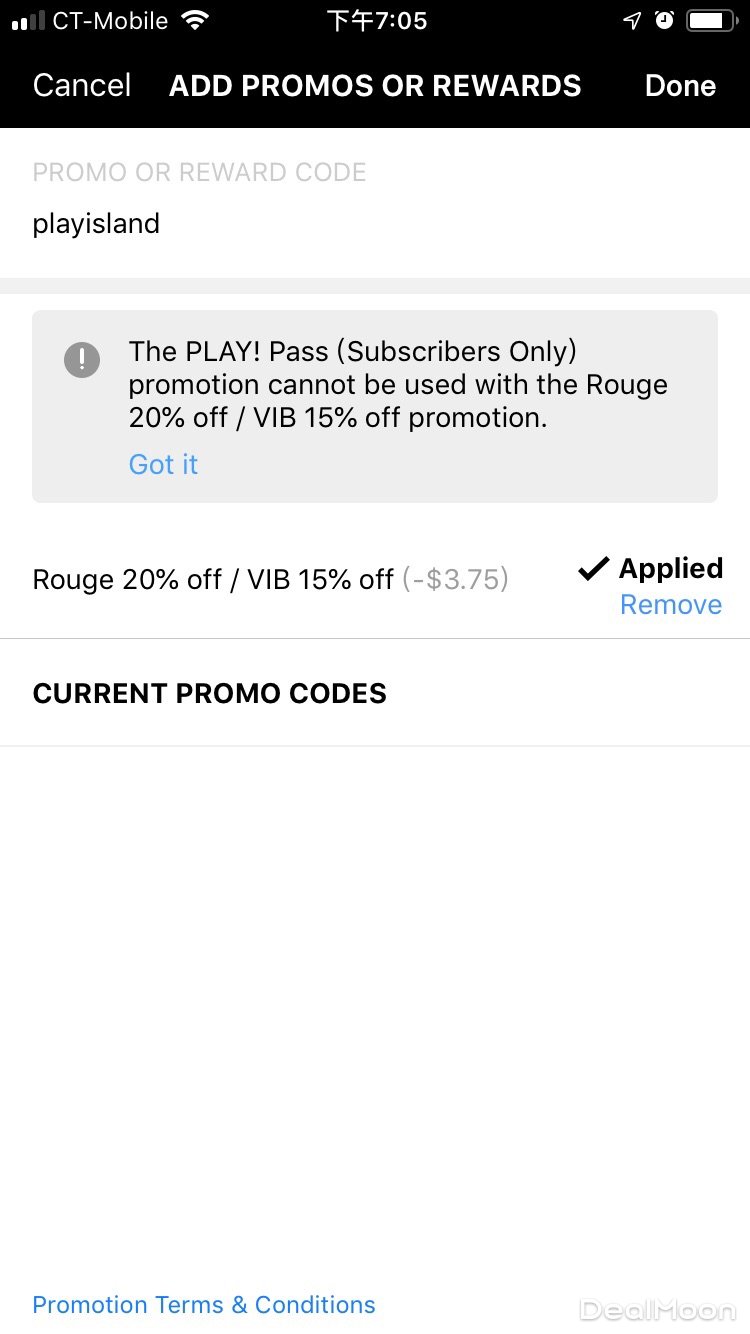Tap the Rouge 20% off / VIB 15% off label
Viewport: 750px width, 1334px height.
[213, 580]
